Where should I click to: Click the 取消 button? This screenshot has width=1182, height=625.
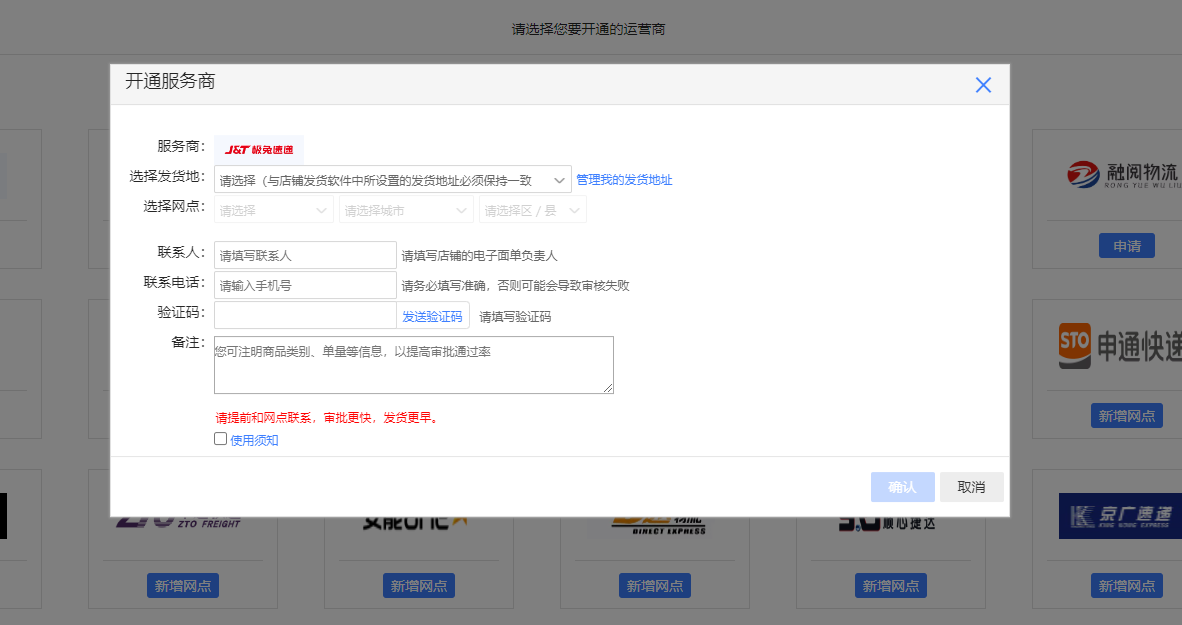(x=971, y=487)
